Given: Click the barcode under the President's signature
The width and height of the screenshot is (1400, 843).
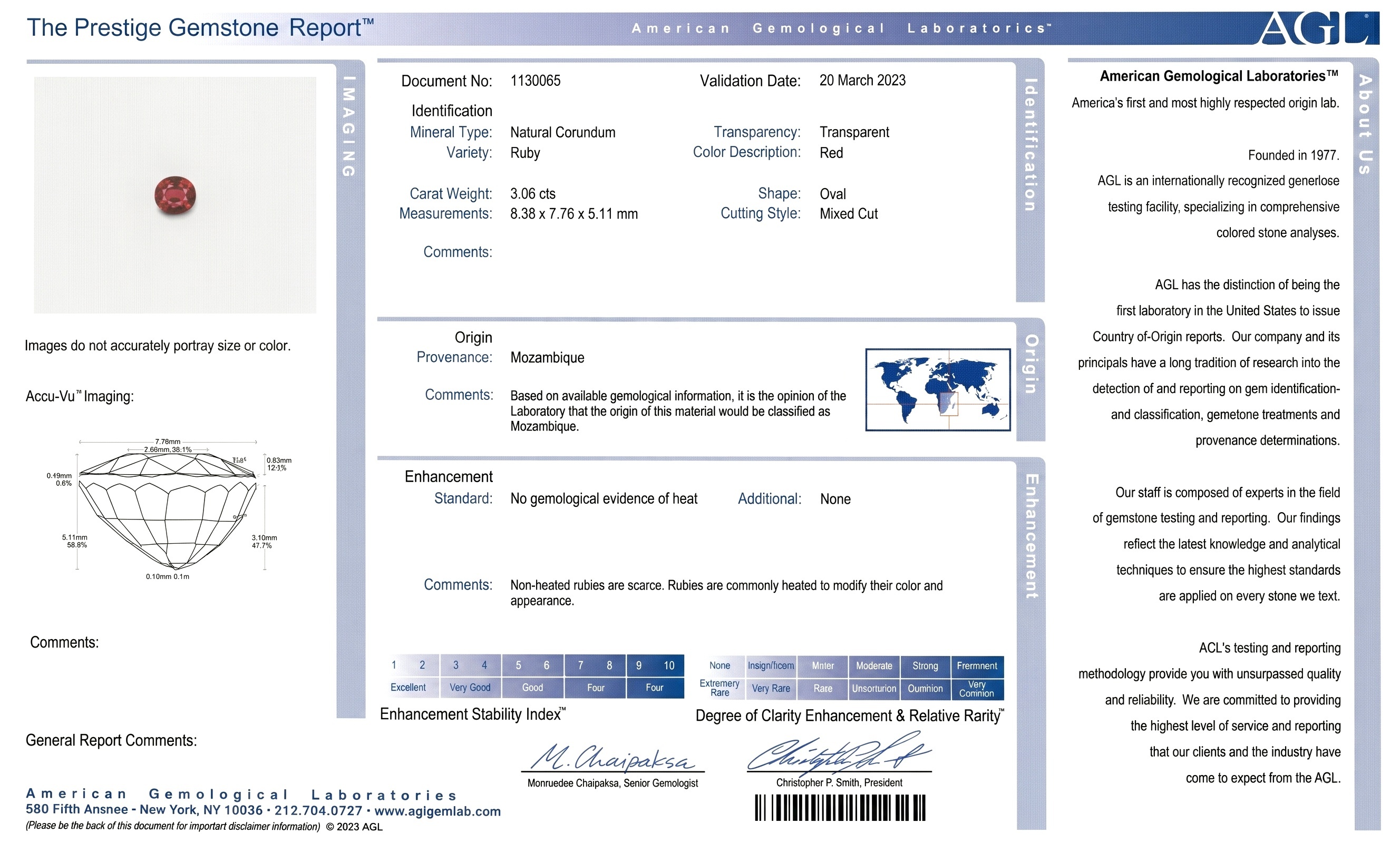Looking at the screenshot, I should tap(840, 807).
